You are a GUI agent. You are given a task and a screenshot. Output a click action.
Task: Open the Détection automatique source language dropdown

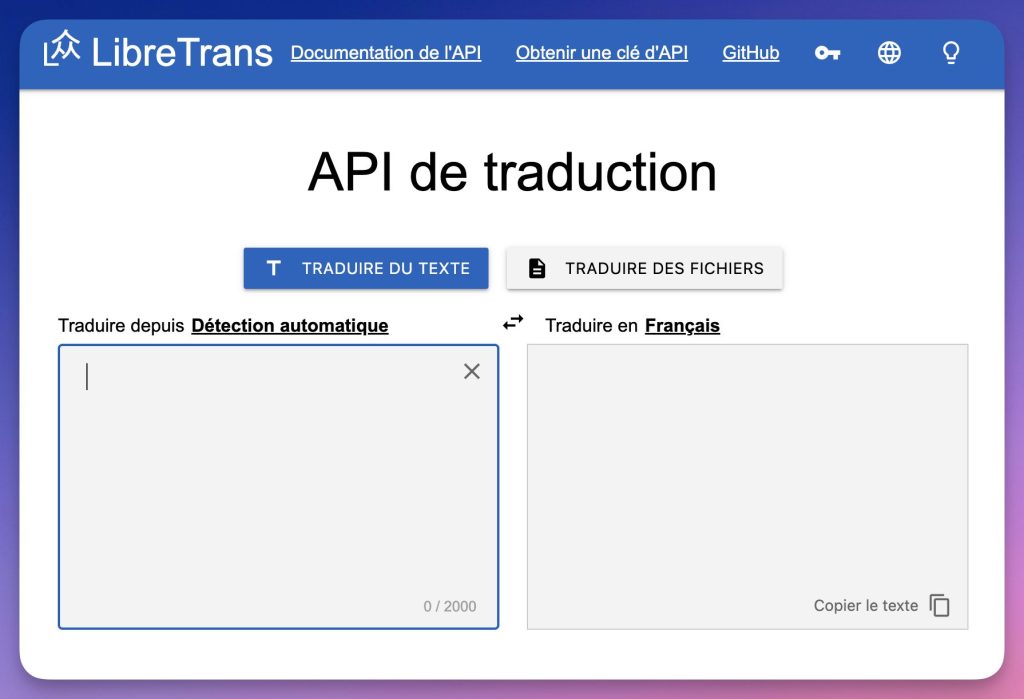pyautogui.click(x=289, y=325)
